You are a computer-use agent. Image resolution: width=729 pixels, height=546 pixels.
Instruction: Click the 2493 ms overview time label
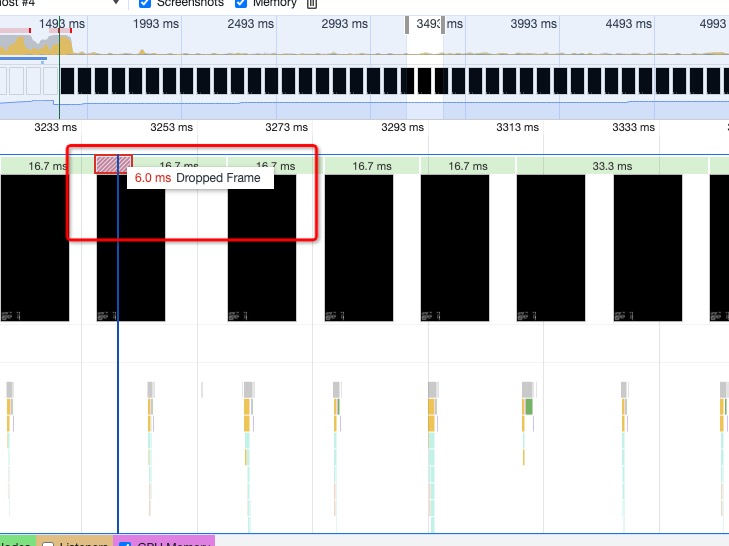[250, 24]
